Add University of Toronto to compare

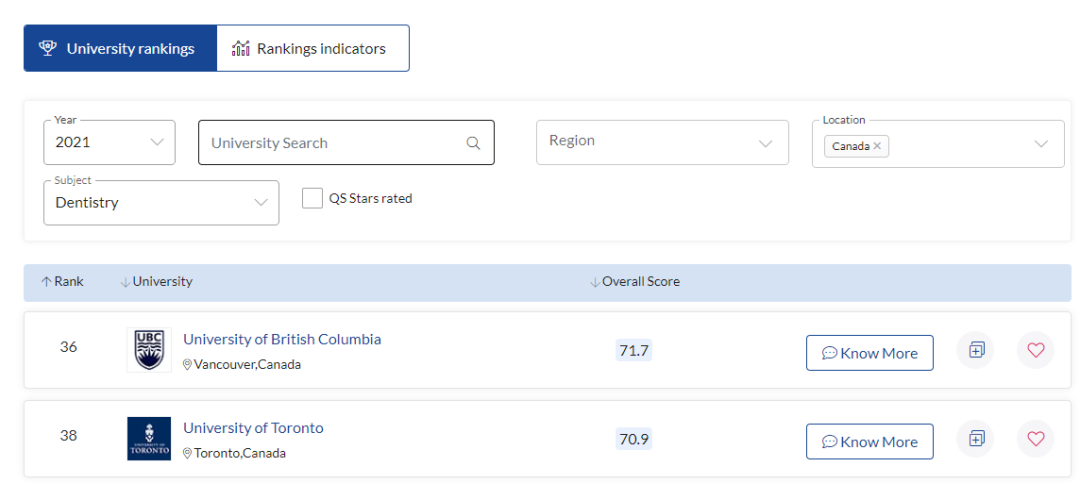976,438
